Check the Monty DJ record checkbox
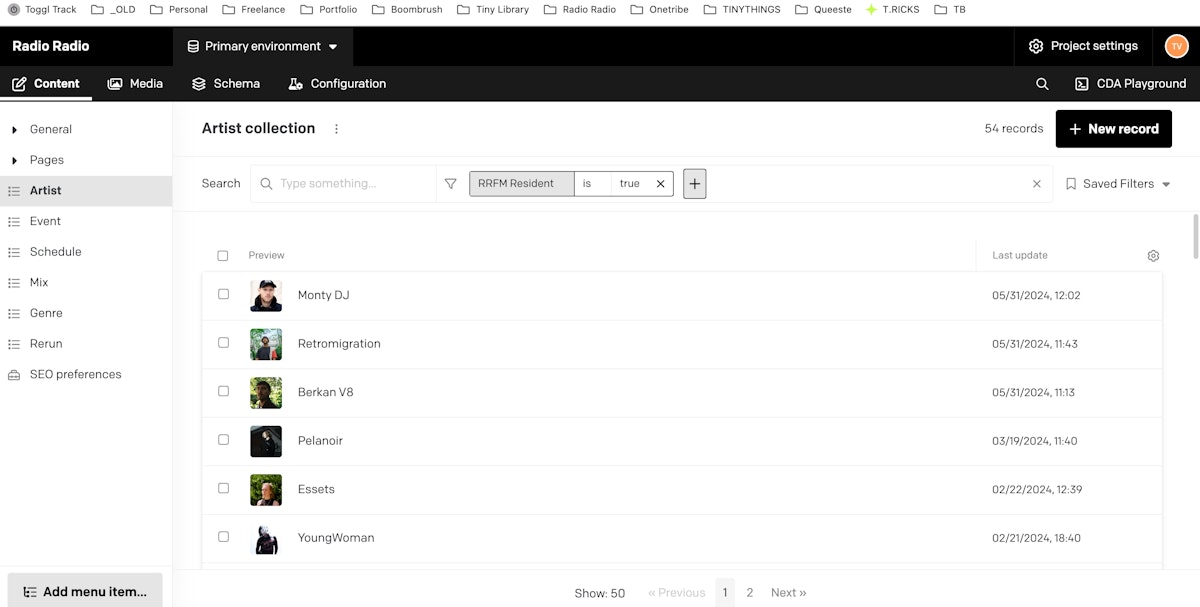The height and width of the screenshot is (607, 1200). click(x=223, y=294)
